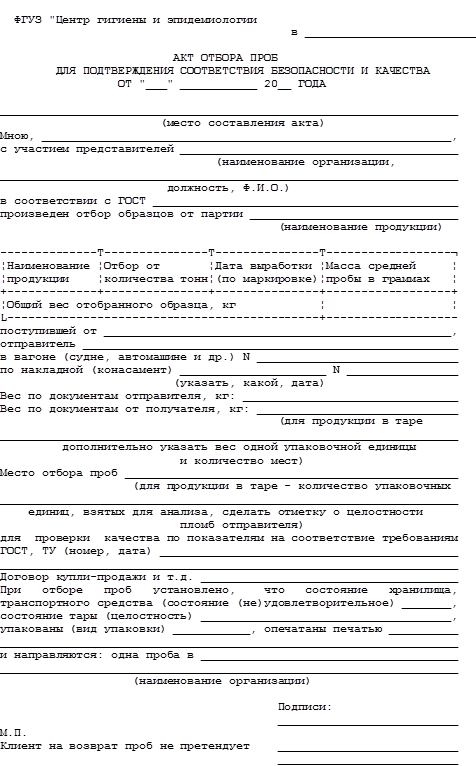The image size is (476, 766).
Task: Click the day blank in date line
Action: click(x=156, y=84)
